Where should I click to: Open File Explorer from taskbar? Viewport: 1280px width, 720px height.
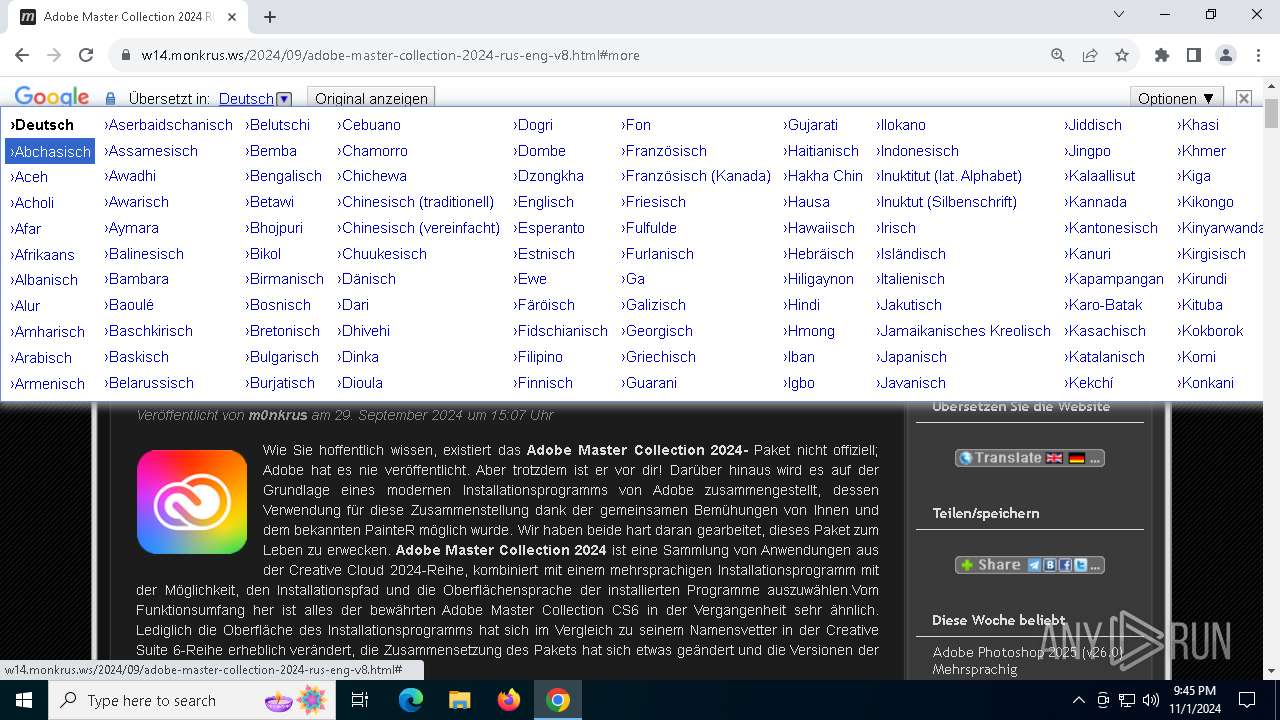tap(459, 700)
